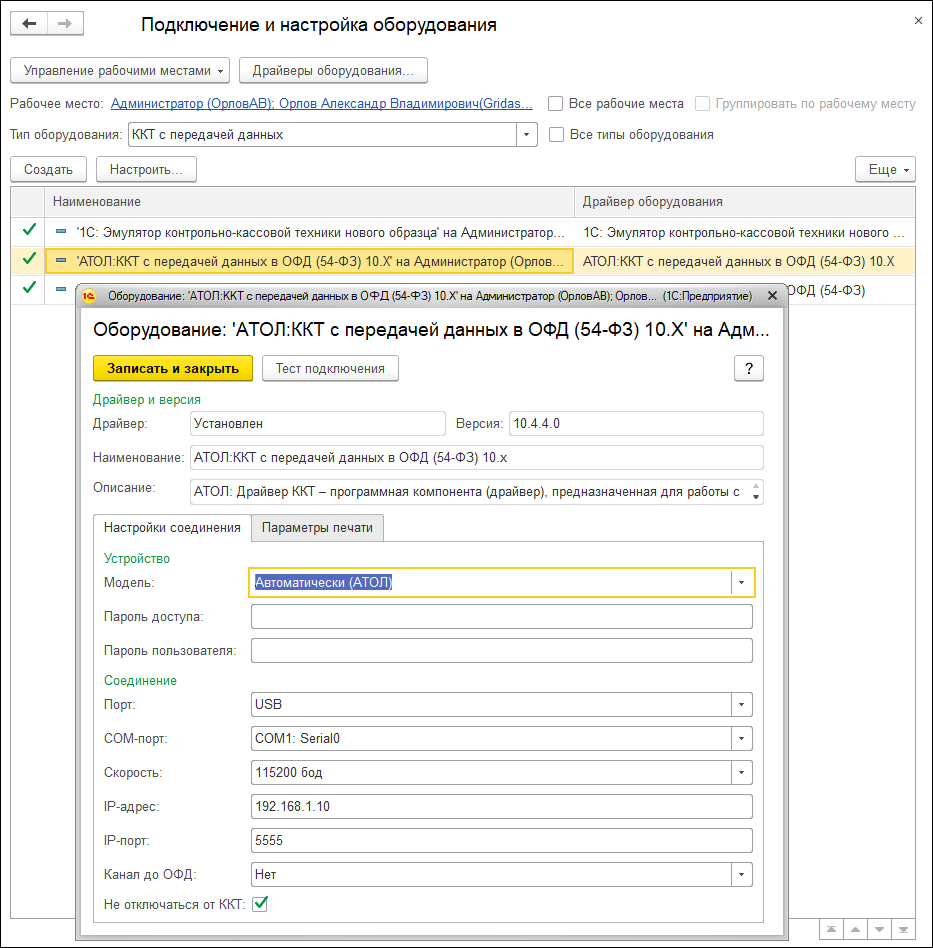Click the Настроить... button

[146, 169]
